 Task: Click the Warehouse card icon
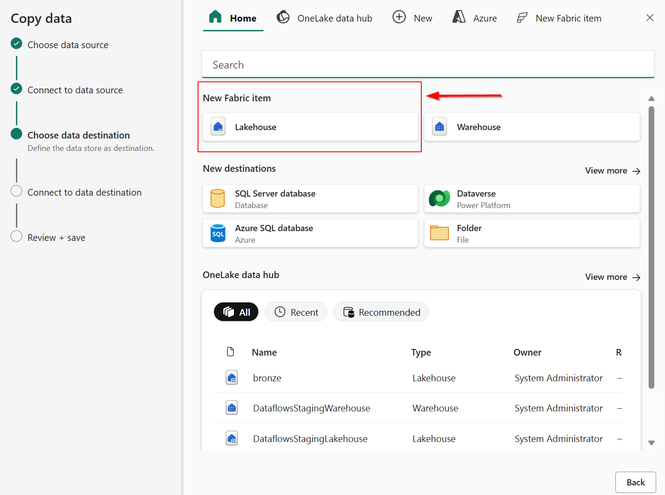coord(439,127)
